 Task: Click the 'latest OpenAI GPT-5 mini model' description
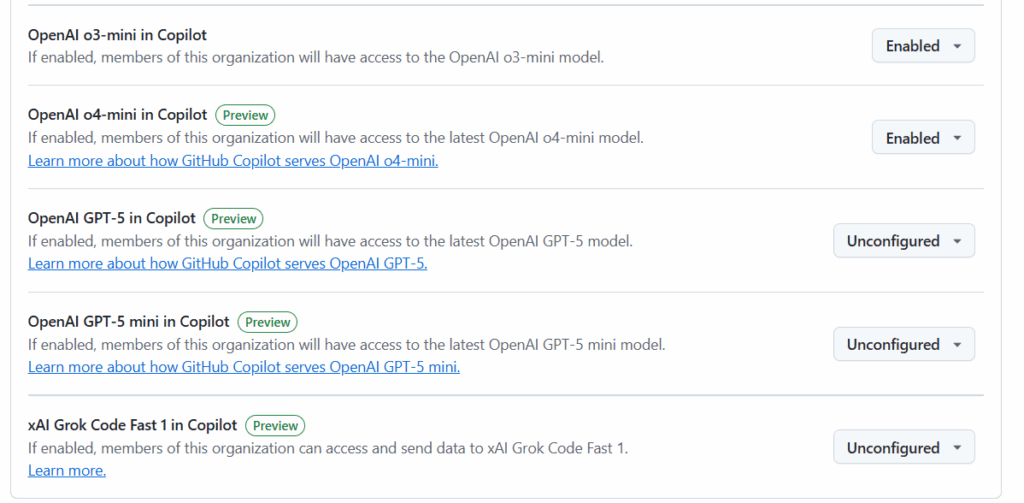(x=347, y=345)
